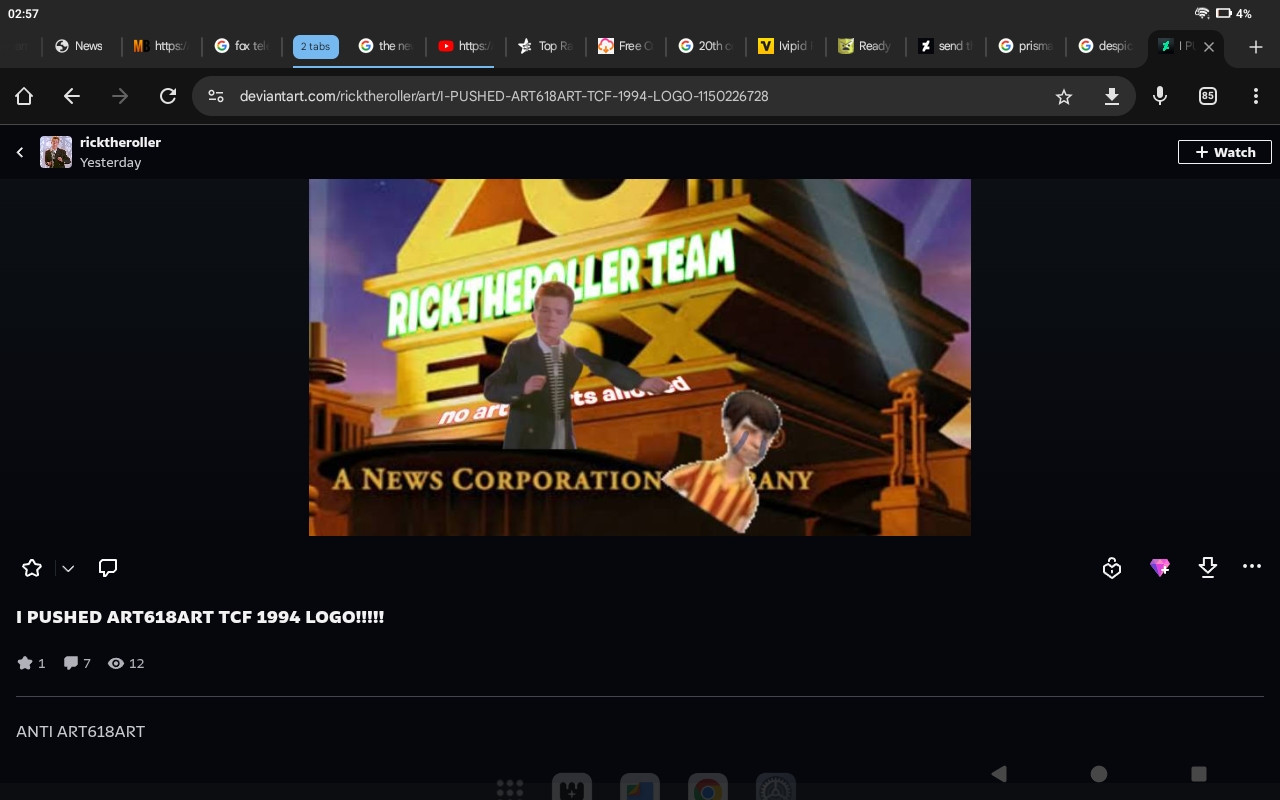1280x800 pixels.
Task: Switch to the Ready tab
Action: pos(866,46)
